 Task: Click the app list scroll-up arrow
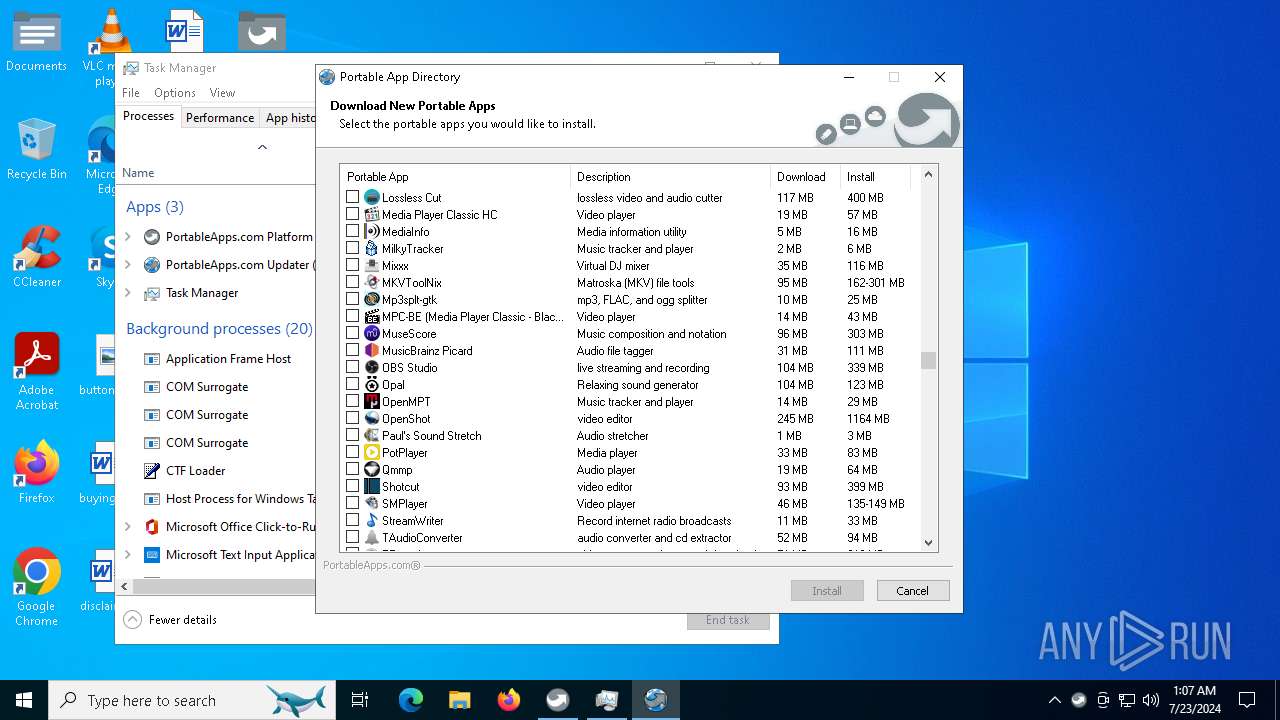pos(928,174)
